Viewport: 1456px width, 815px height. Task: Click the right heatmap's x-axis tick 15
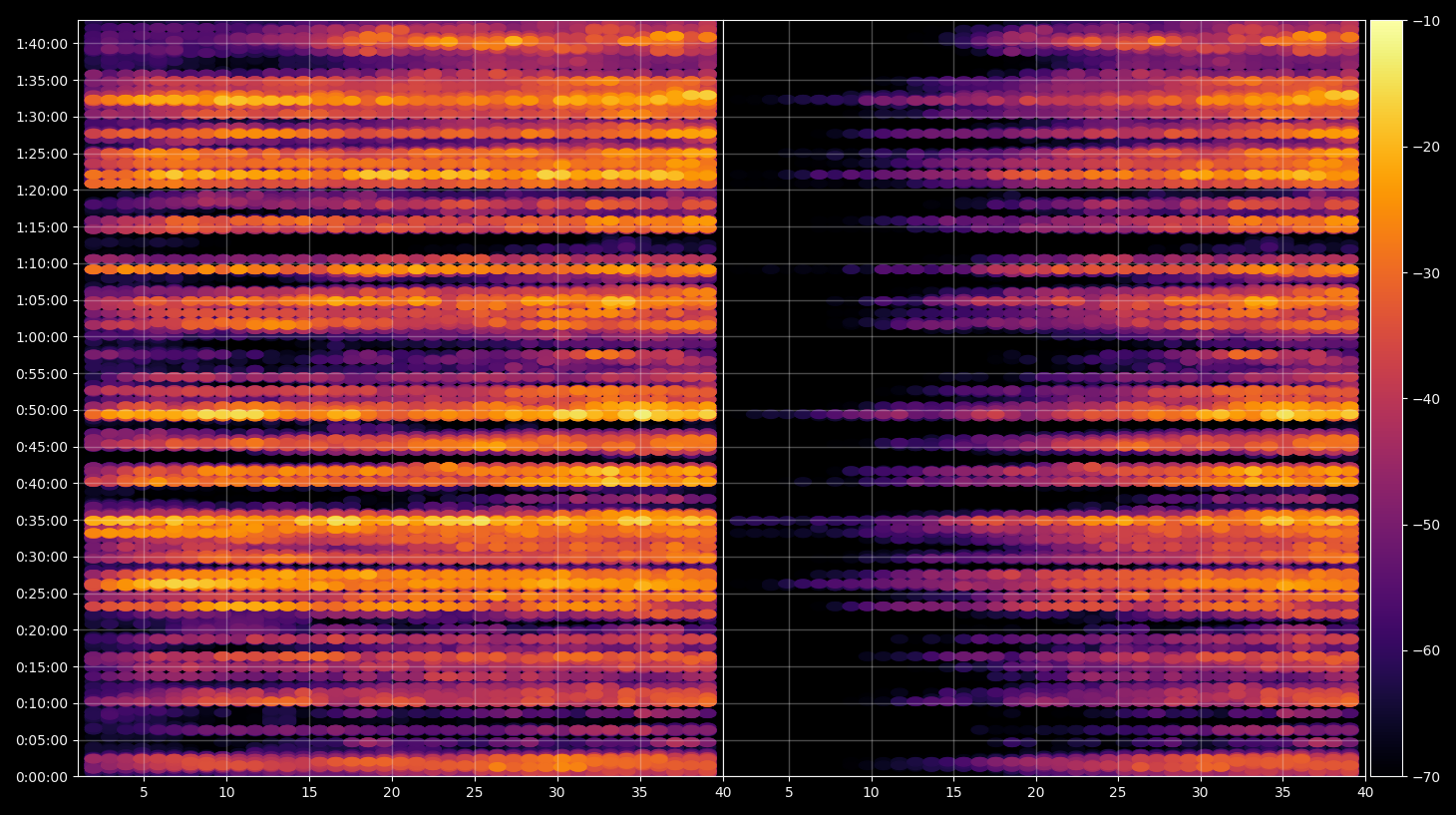coord(953,793)
